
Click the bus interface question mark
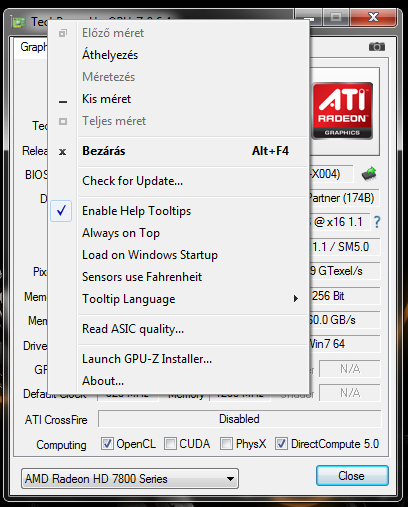pyautogui.click(x=377, y=222)
